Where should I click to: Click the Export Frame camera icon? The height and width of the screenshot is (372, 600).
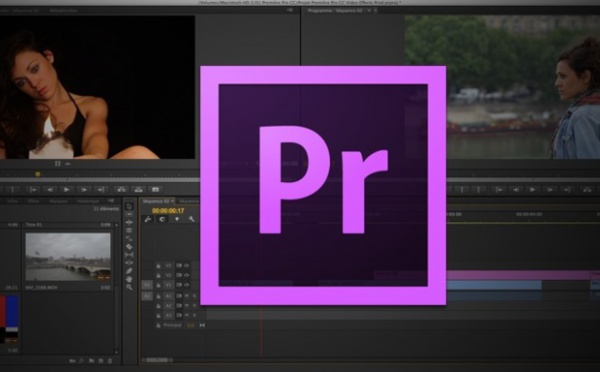pos(155,189)
